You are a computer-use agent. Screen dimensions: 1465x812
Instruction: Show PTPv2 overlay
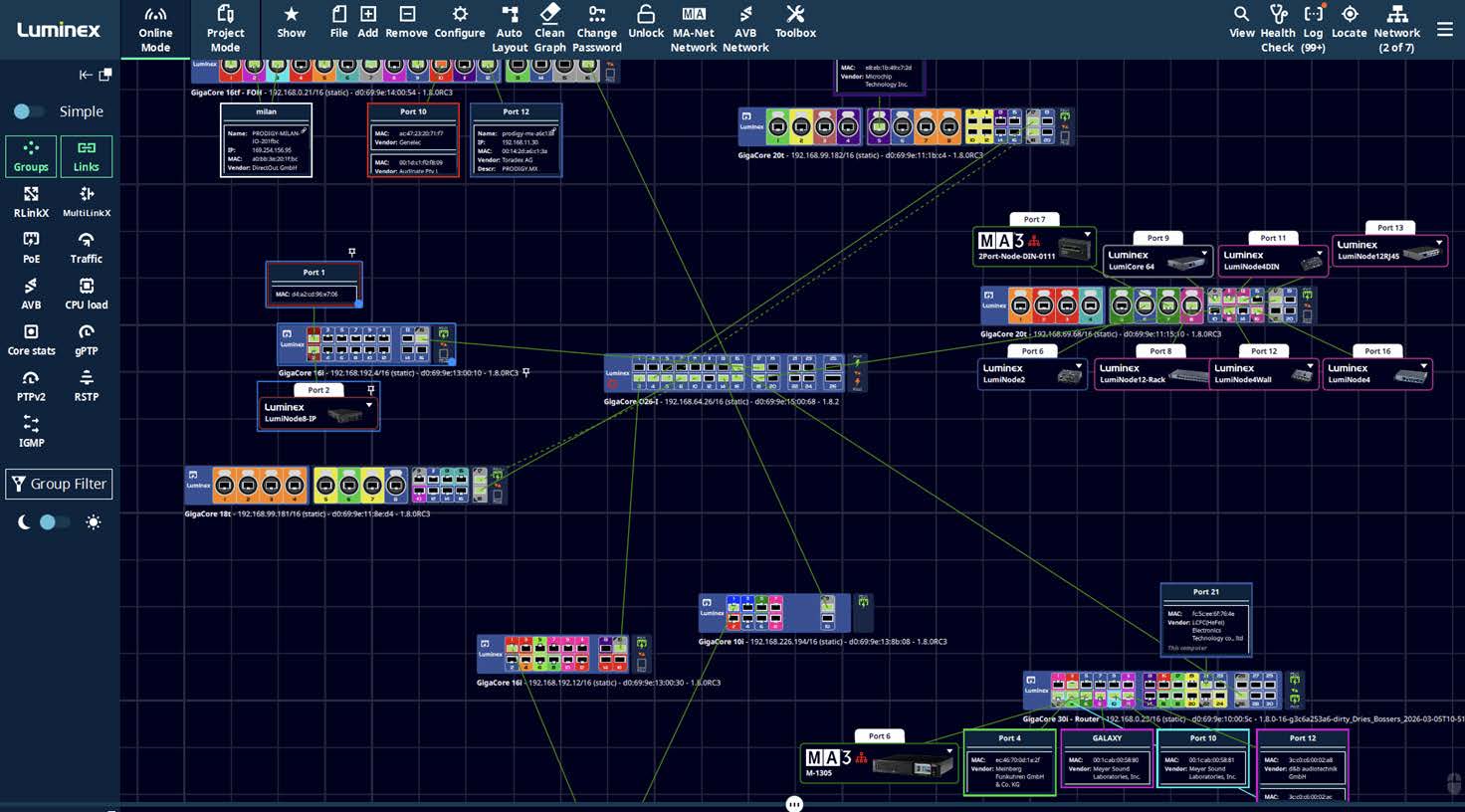tap(31, 385)
